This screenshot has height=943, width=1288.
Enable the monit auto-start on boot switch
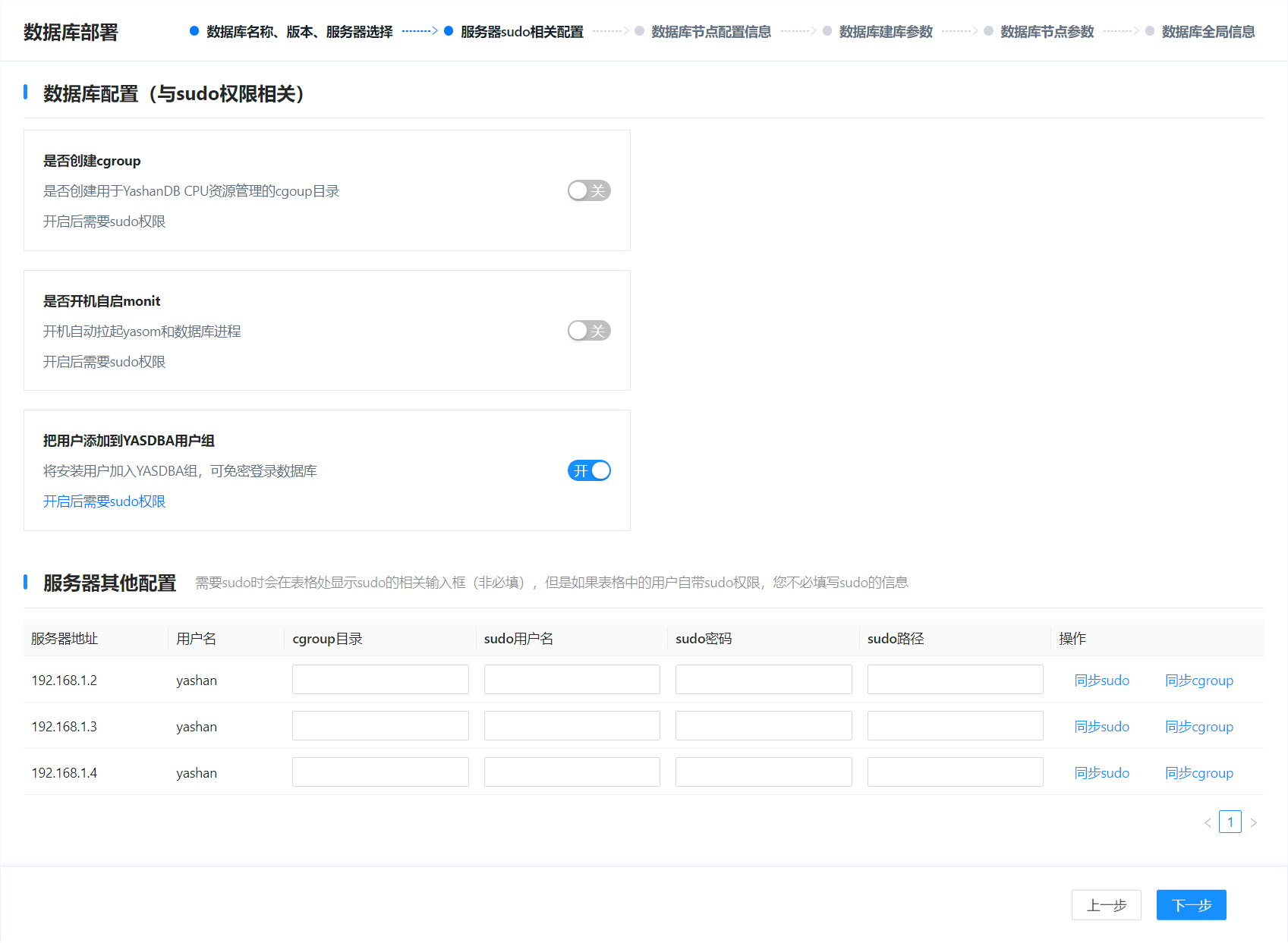pyautogui.click(x=589, y=331)
